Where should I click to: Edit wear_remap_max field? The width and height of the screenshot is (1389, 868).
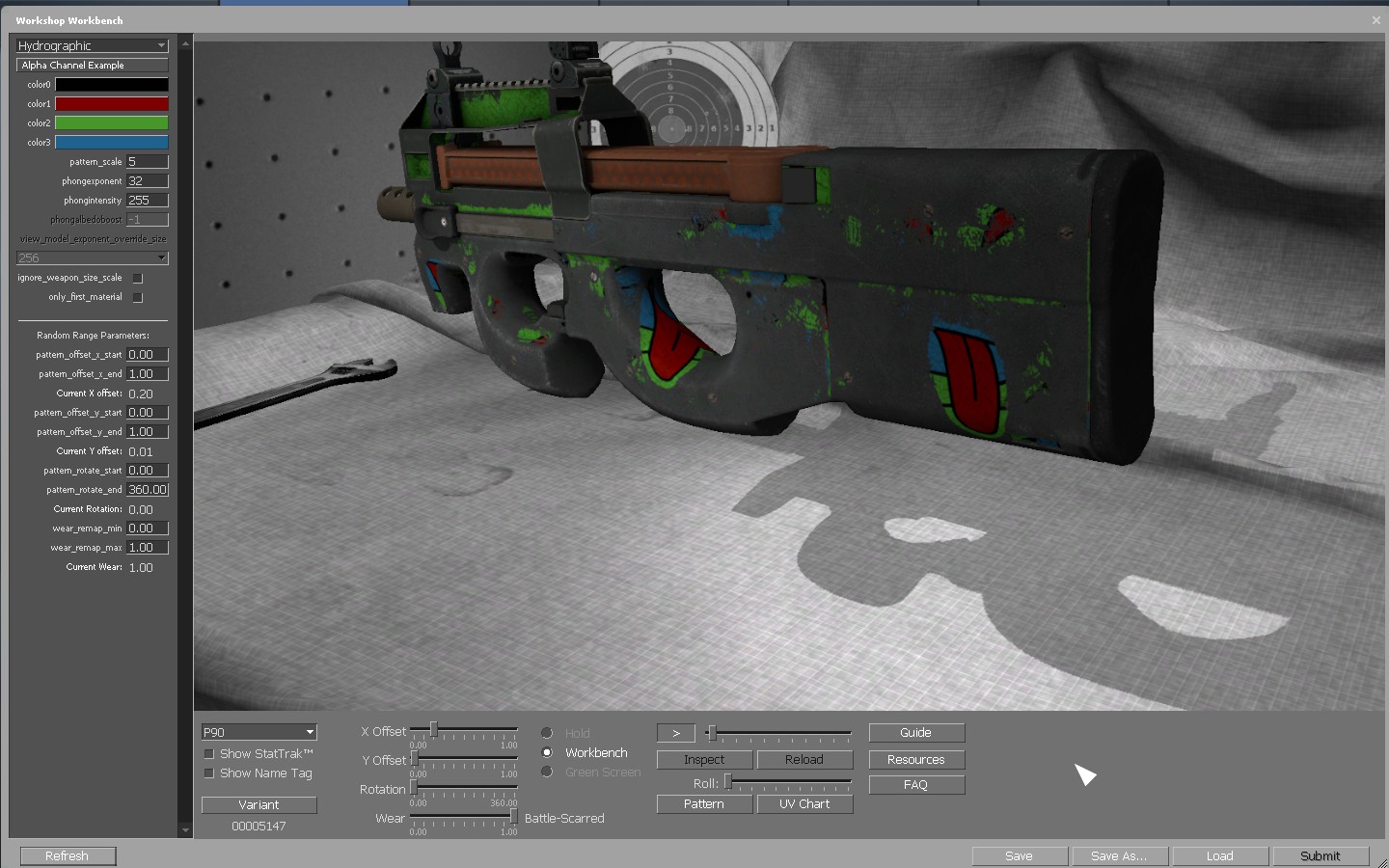[148, 547]
